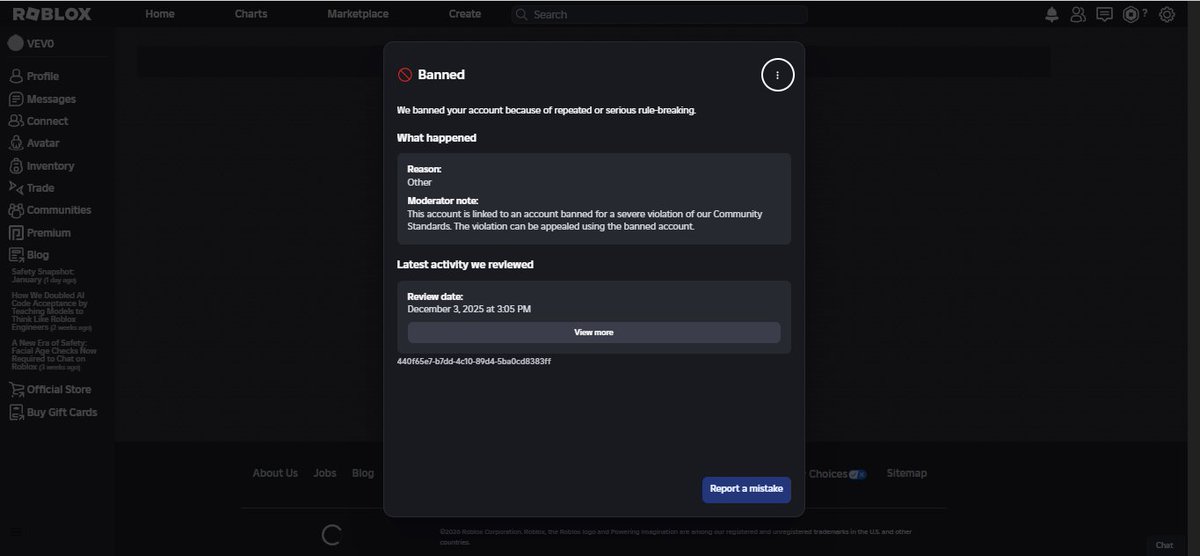Click the VEVO avatar icon in the sidebar
The image size is (1200, 556).
click(x=15, y=43)
